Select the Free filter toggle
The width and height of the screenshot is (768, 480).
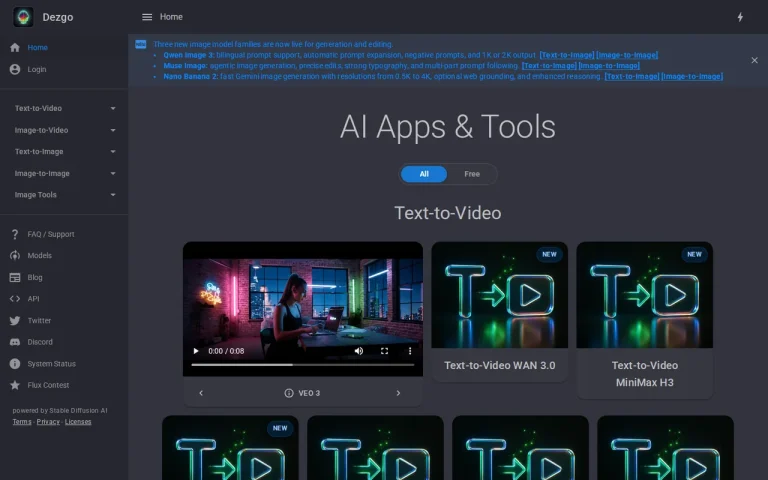(x=472, y=174)
